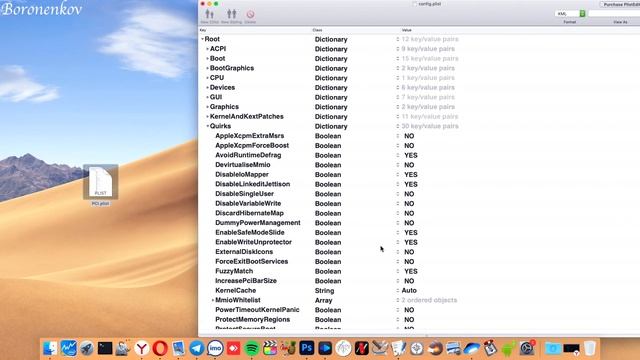The image size is (640, 360).
Task: Select the ForceExitBootServices key
Action: [x=251, y=262]
